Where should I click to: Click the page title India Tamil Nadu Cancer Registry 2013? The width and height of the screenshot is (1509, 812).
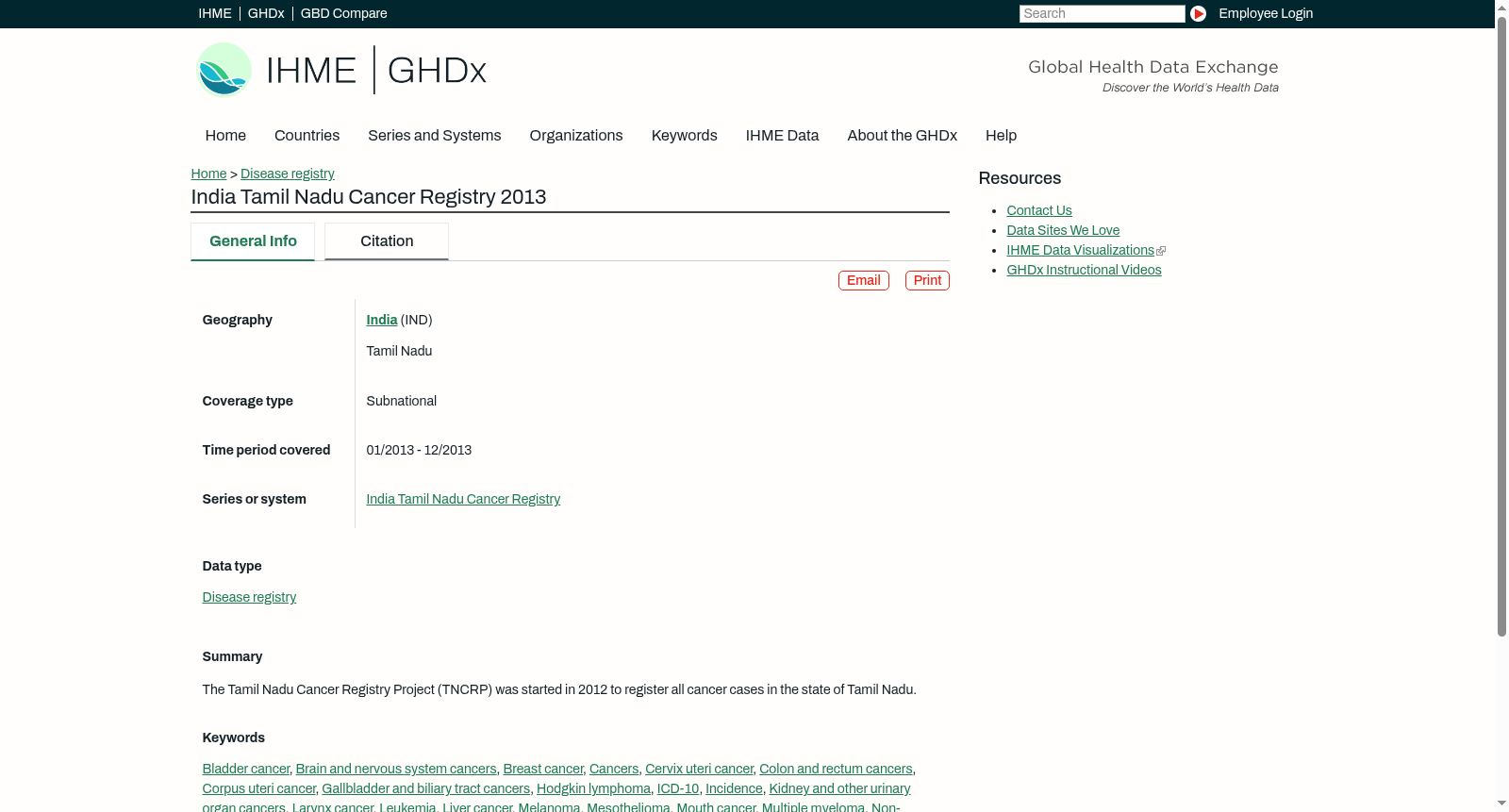369,197
